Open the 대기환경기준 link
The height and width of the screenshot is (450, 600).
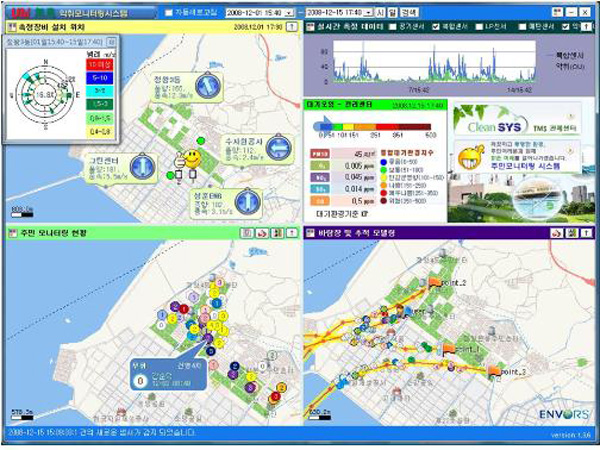[x=342, y=214]
